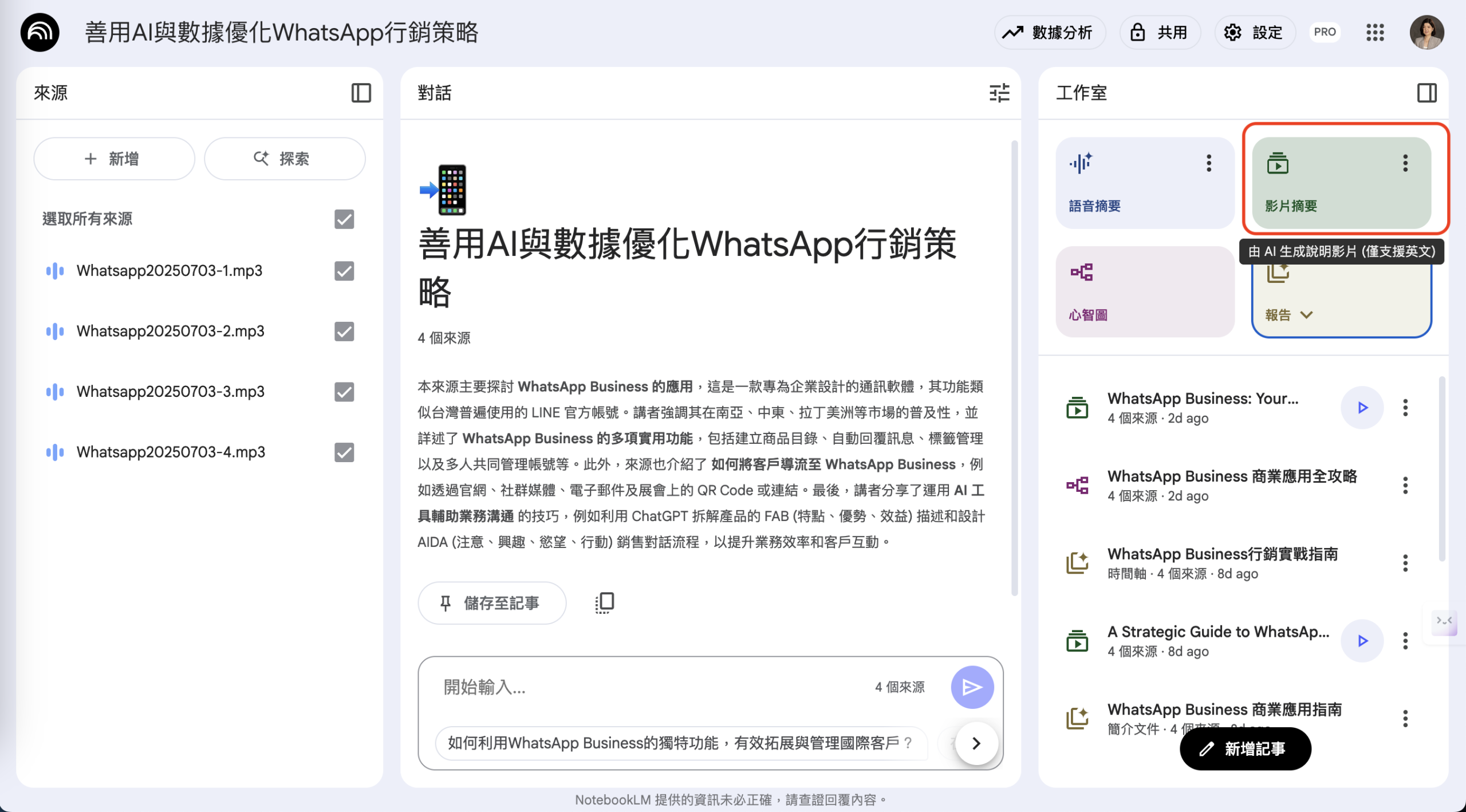Open Google apps grid icon
Image resolution: width=1466 pixels, height=812 pixels.
click(1374, 33)
